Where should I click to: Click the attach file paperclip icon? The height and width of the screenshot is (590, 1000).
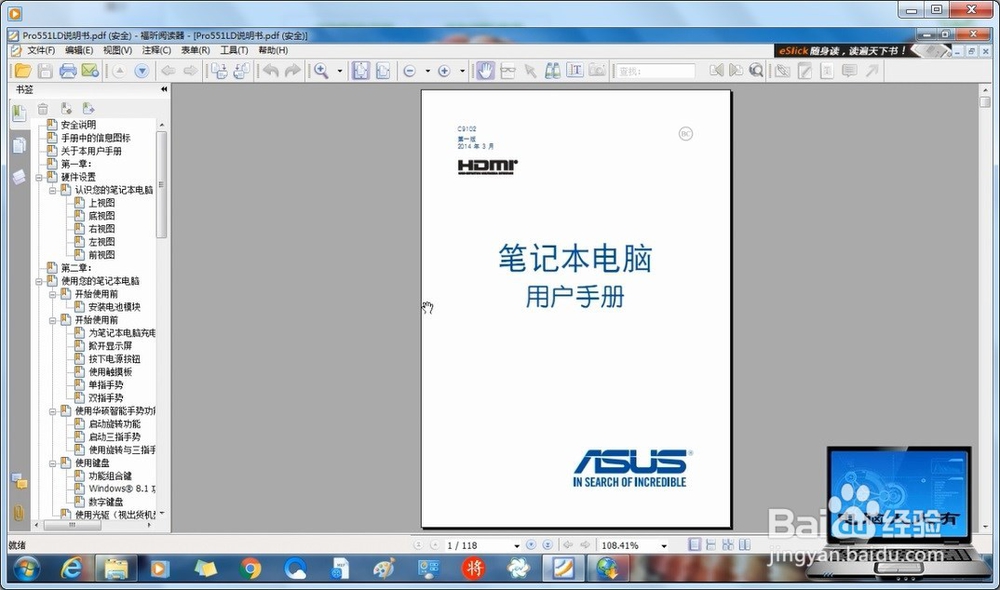coord(783,71)
